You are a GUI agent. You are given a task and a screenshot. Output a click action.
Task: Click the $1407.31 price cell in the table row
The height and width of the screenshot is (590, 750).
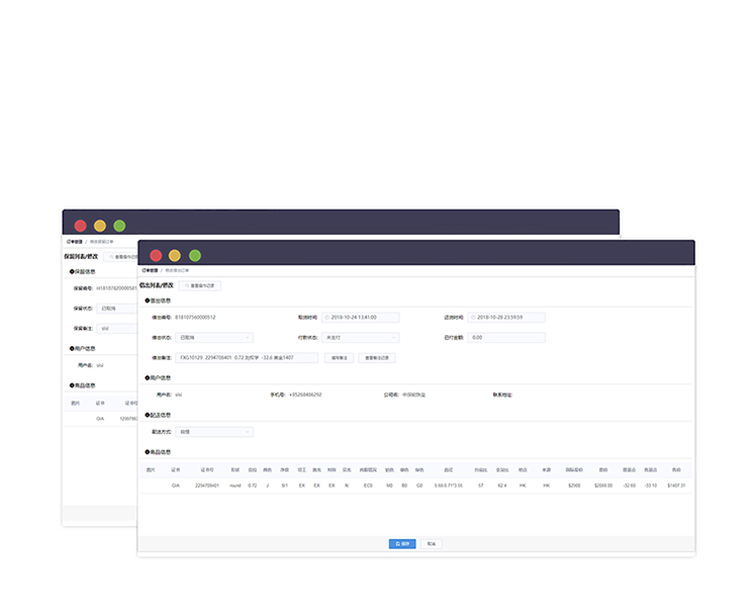(676, 486)
